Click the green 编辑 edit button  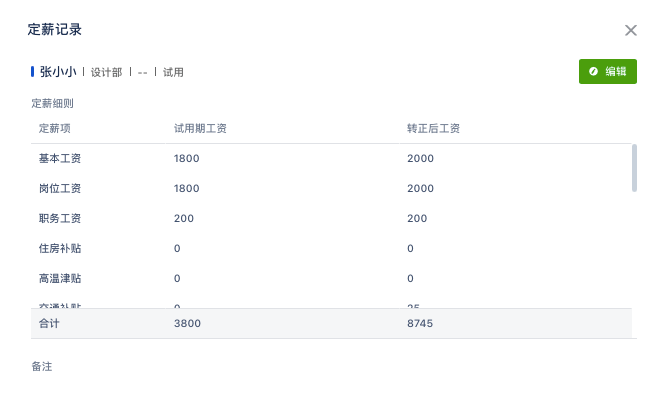608,71
